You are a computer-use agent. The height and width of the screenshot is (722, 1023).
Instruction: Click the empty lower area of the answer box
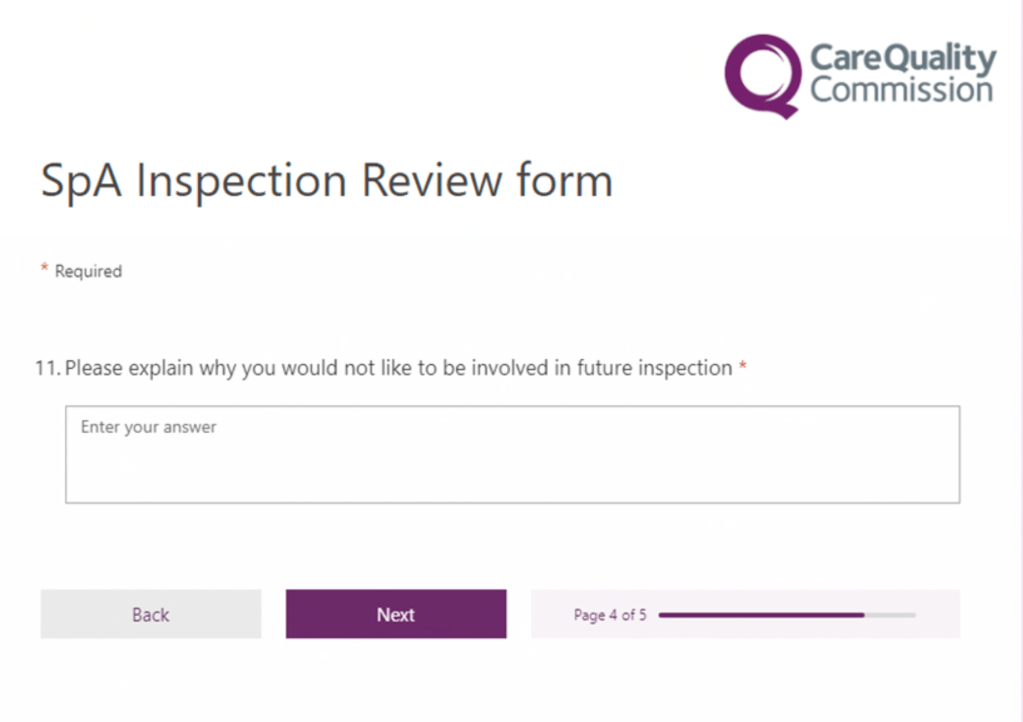click(512, 478)
